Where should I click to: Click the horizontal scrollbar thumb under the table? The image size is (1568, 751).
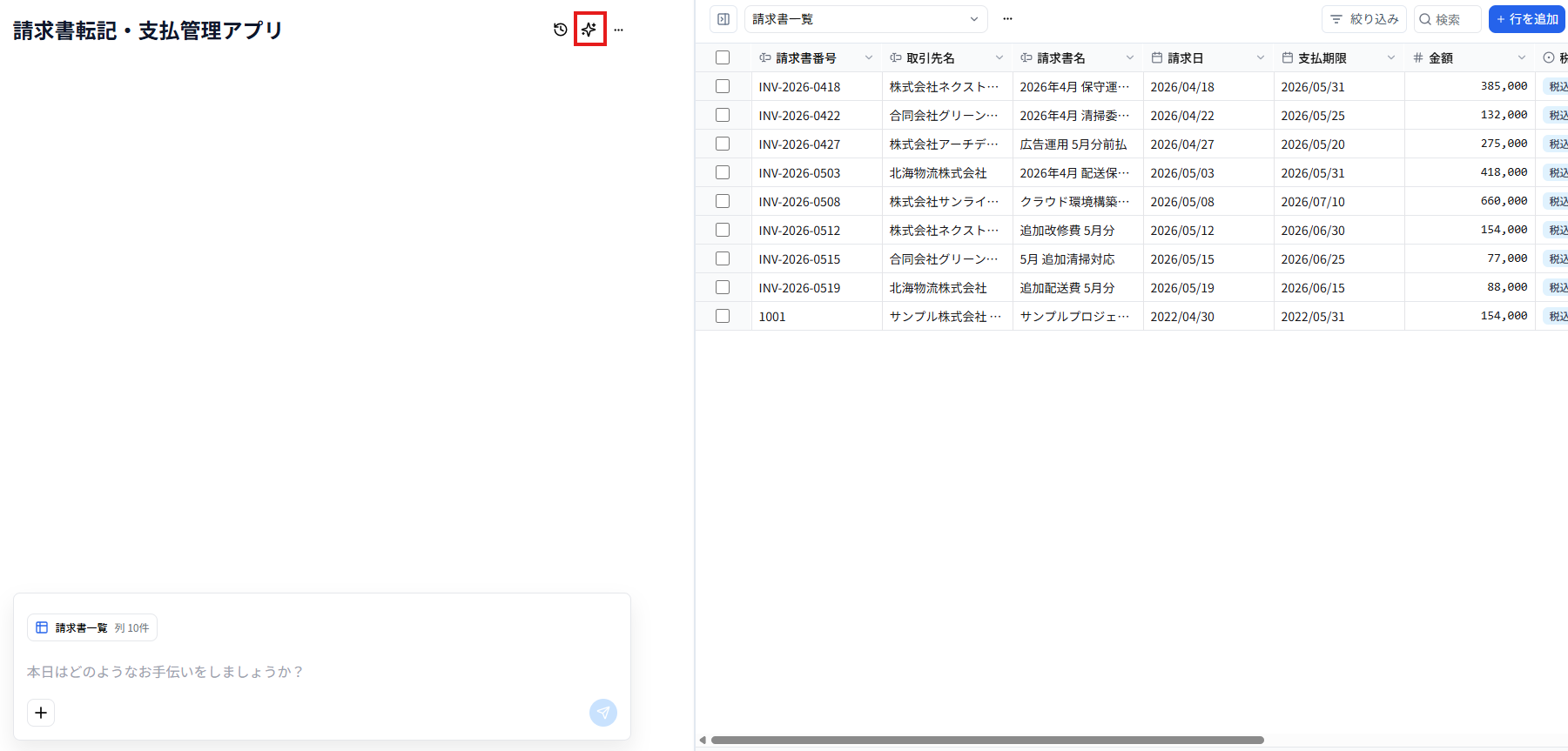(x=987, y=741)
